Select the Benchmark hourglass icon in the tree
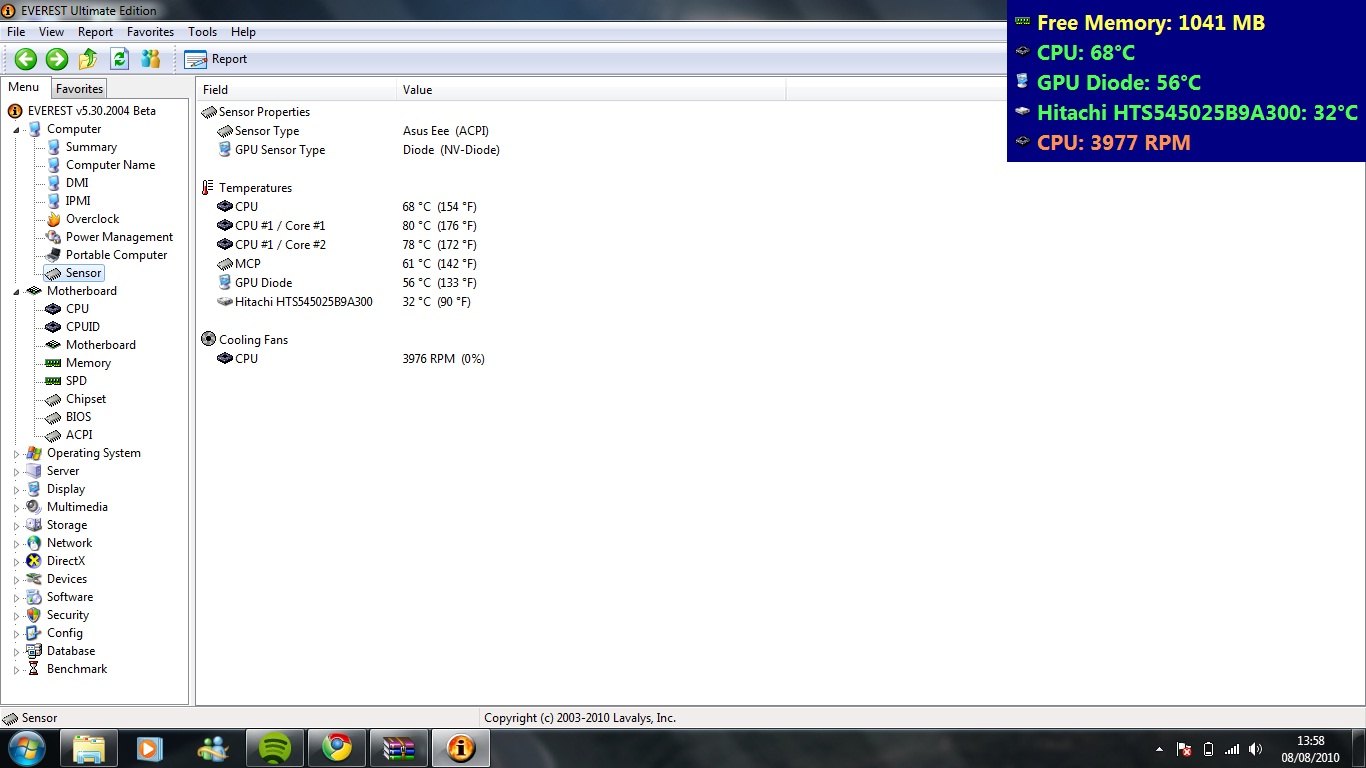The height and width of the screenshot is (768, 1366). (x=34, y=669)
